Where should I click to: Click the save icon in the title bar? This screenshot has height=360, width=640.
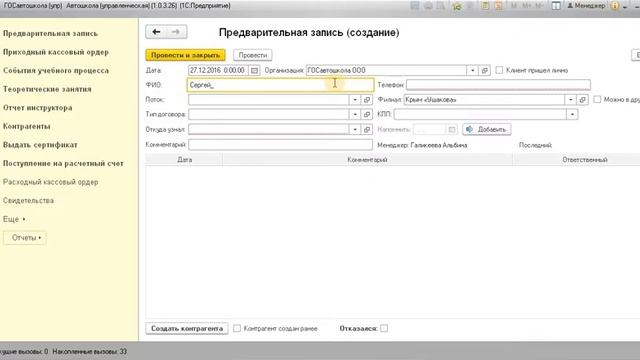tap(415, 6)
